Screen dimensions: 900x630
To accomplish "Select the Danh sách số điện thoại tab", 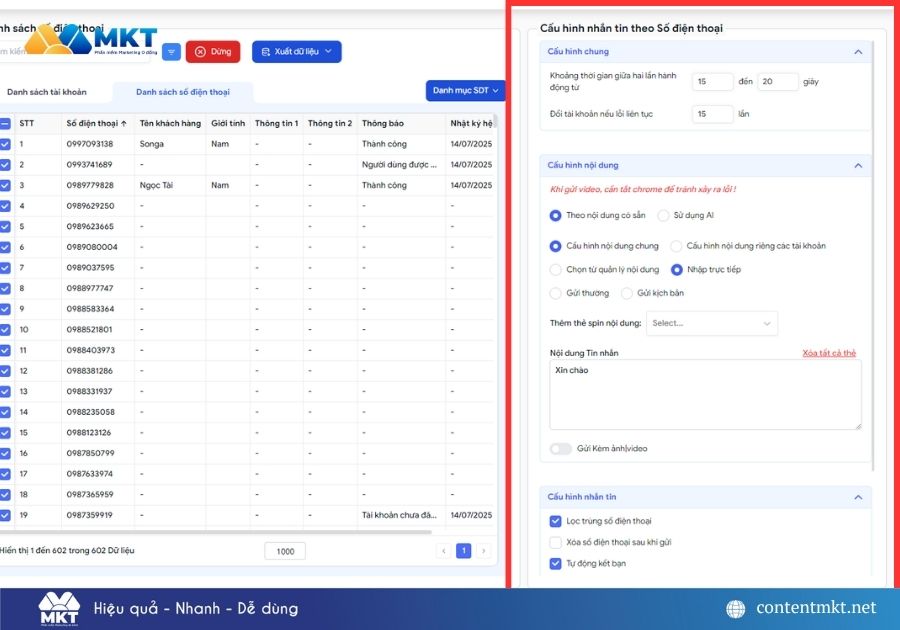I will (x=183, y=92).
